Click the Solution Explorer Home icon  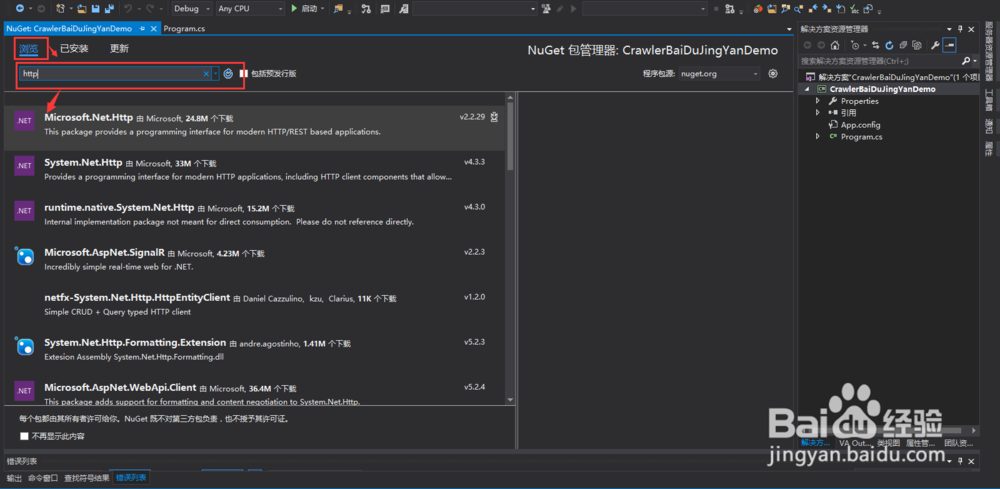pos(835,45)
